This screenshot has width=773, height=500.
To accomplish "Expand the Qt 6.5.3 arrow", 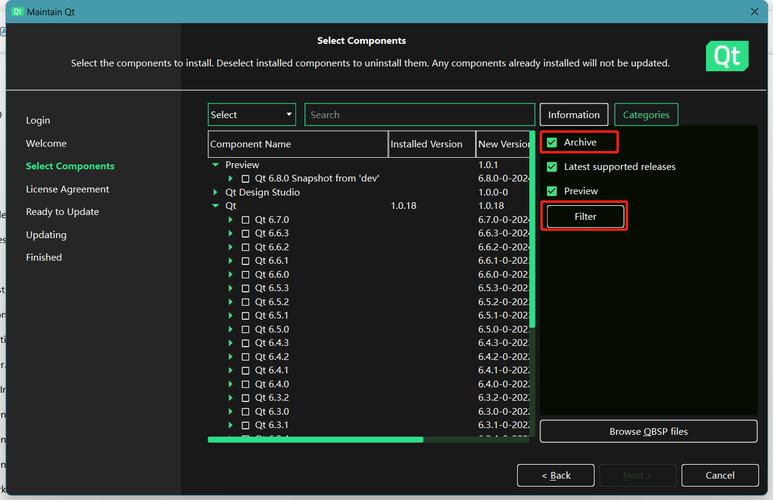I will (230, 288).
